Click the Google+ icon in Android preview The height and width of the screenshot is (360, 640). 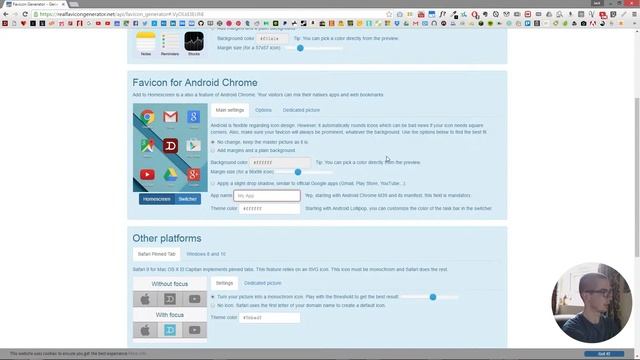(193, 175)
